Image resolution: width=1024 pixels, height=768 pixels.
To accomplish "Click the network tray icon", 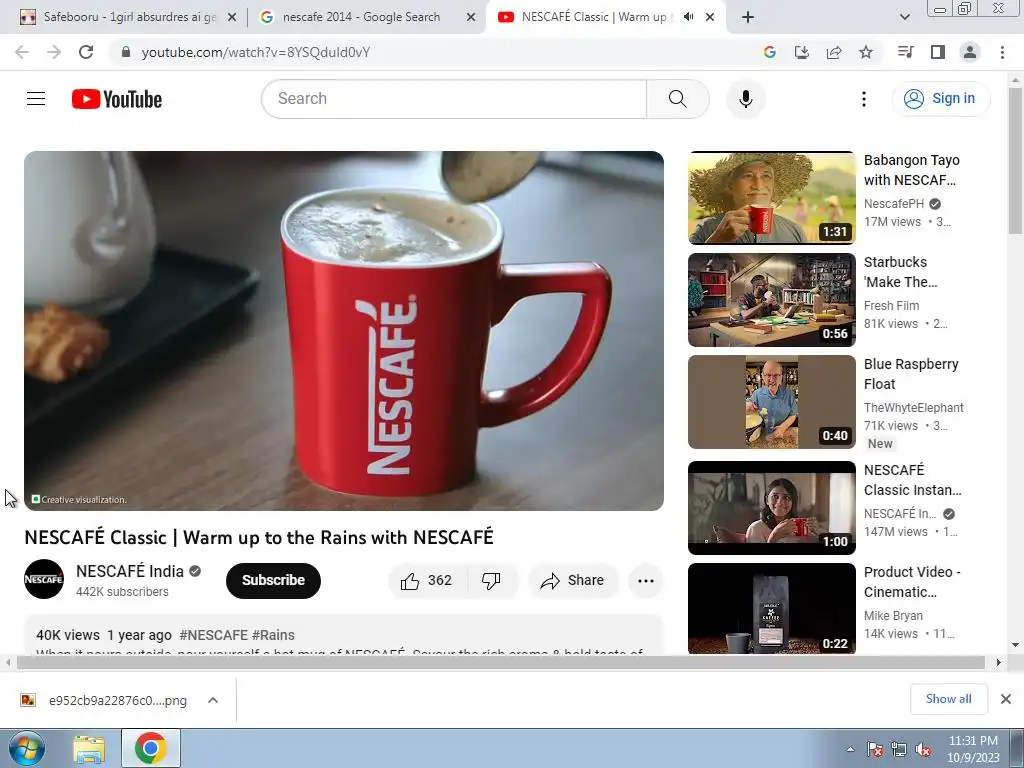I will coord(899,750).
